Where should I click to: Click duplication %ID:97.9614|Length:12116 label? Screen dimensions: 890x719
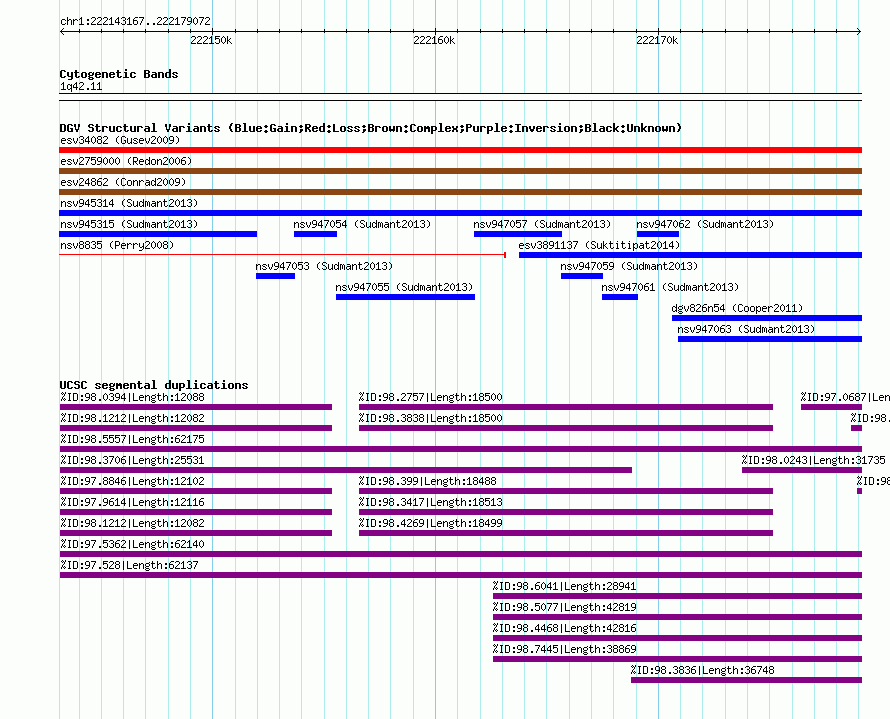[132, 502]
